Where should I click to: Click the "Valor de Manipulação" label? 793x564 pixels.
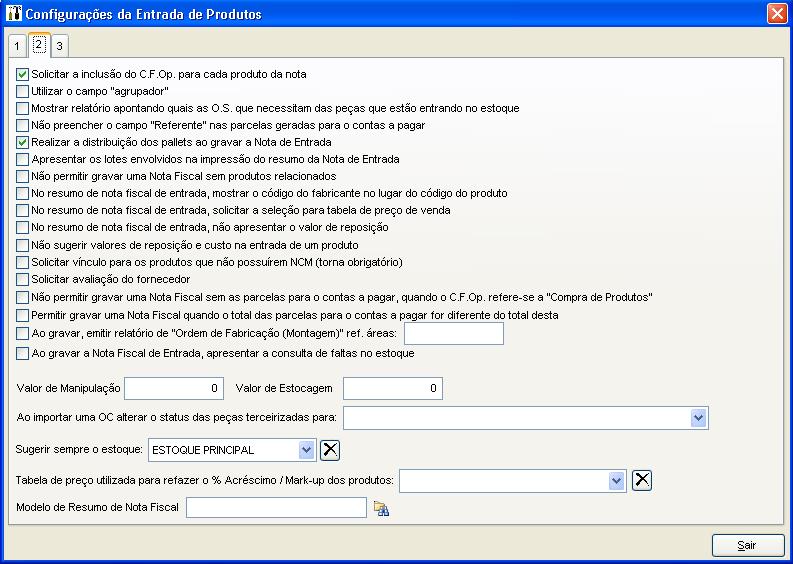pyautogui.click(x=68, y=388)
